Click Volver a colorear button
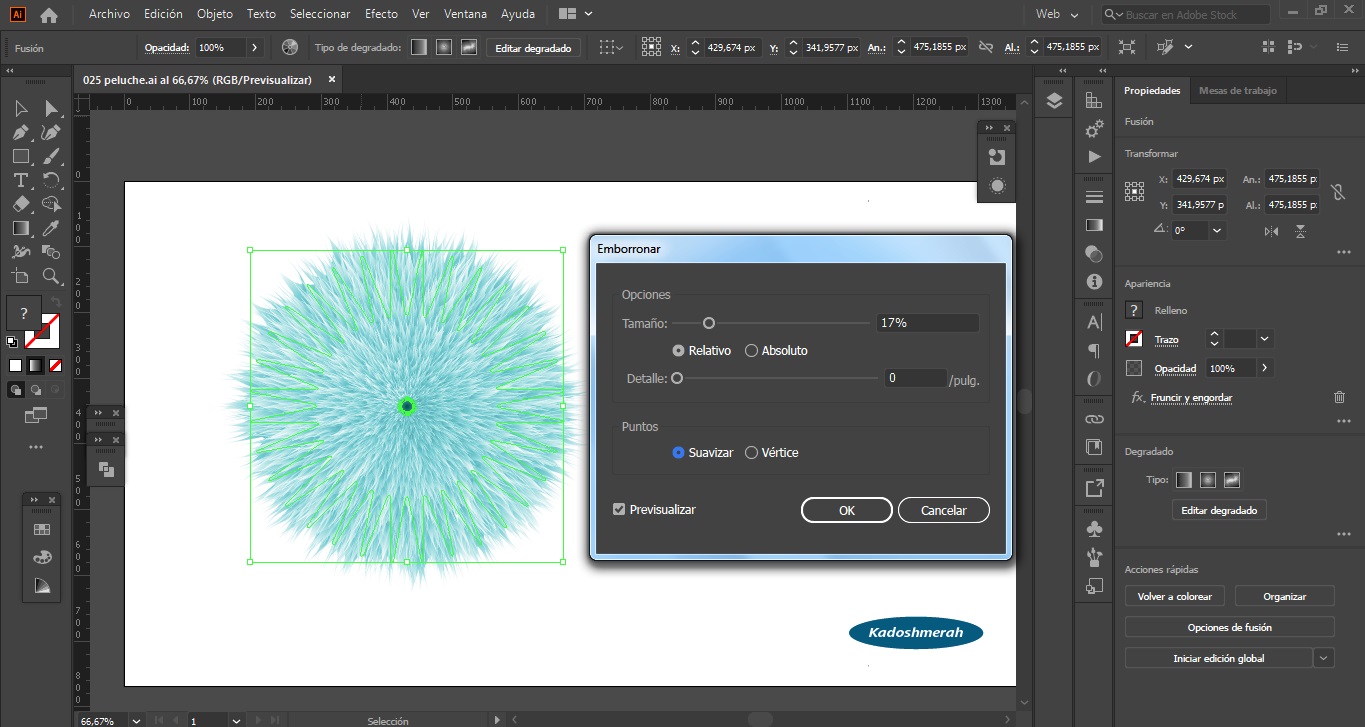The width and height of the screenshot is (1365, 727). click(x=1175, y=596)
